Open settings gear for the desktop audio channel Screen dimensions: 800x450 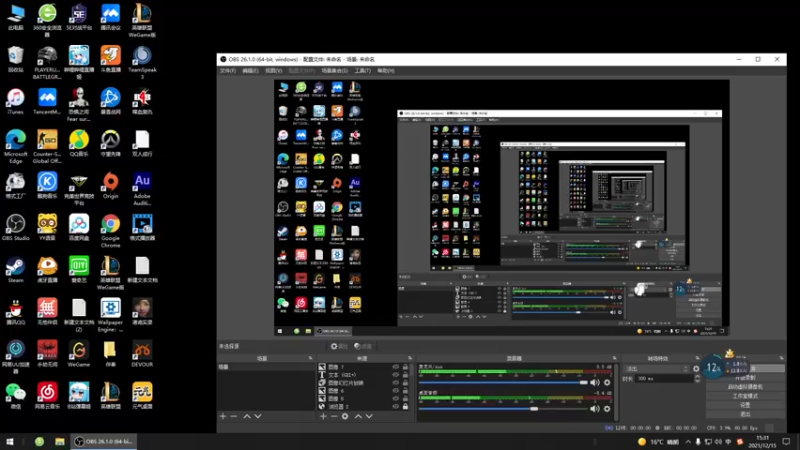tap(607, 409)
